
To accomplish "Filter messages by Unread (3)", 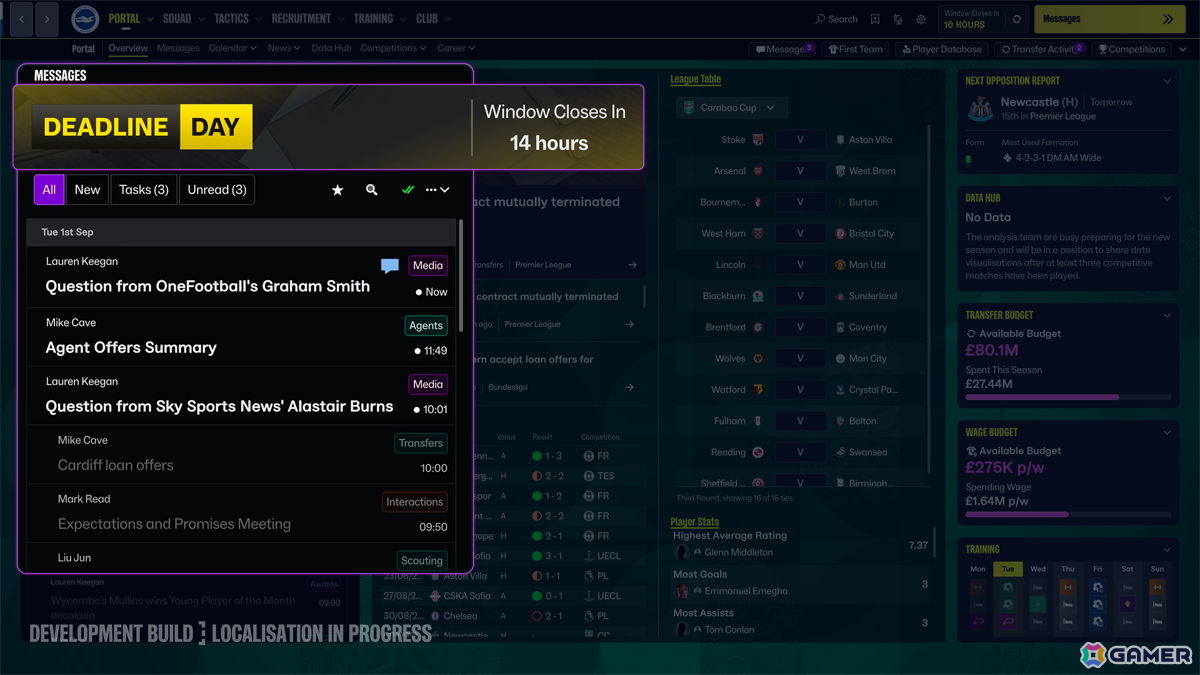I will (217, 190).
